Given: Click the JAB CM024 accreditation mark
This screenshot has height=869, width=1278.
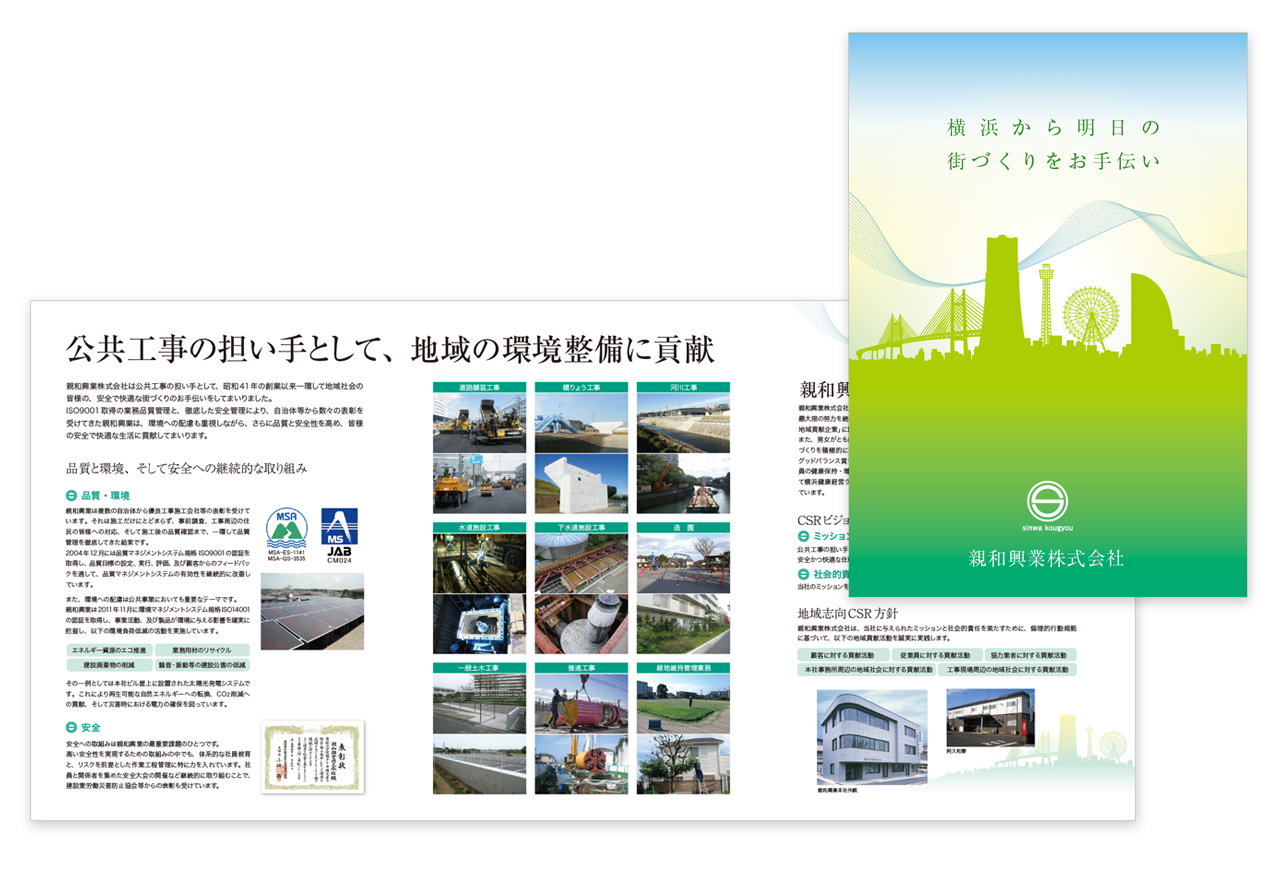Looking at the screenshot, I should 339,532.
